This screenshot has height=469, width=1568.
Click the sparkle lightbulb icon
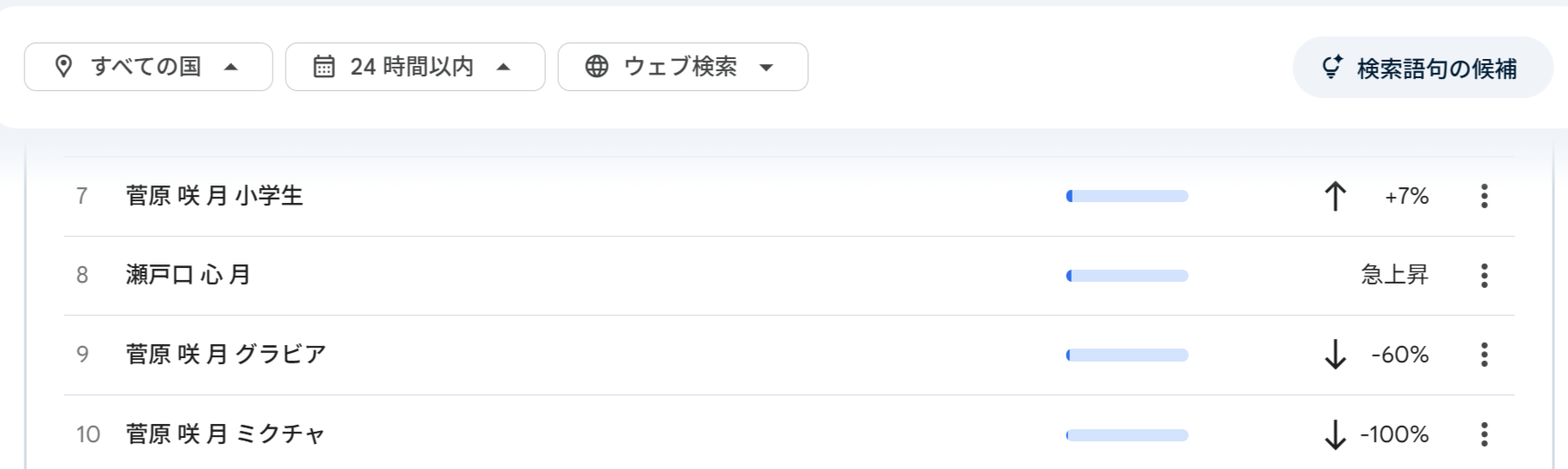click(x=1332, y=67)
